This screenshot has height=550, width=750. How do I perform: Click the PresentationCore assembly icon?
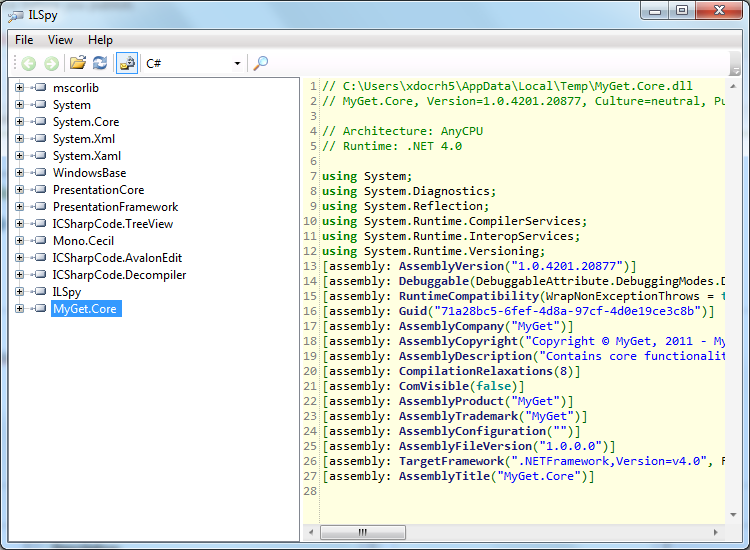point(39,189)
